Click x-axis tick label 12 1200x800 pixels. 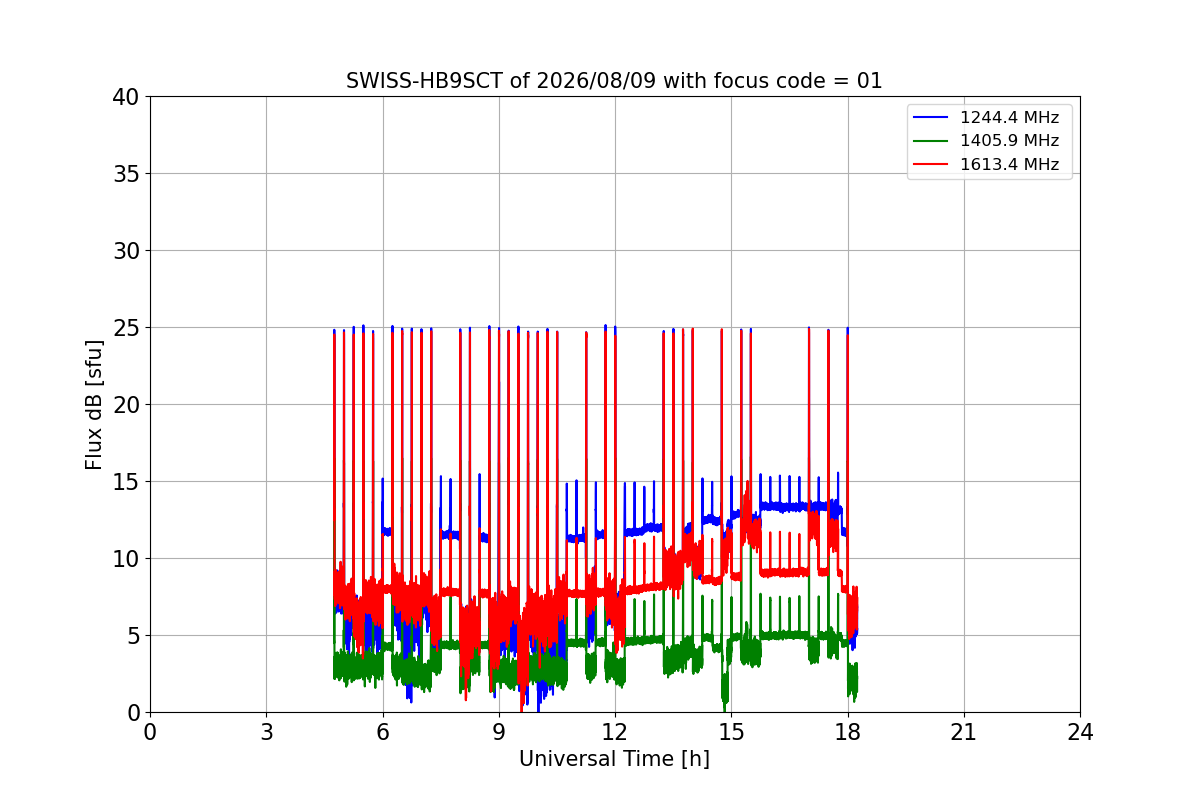tap(615, 732)
